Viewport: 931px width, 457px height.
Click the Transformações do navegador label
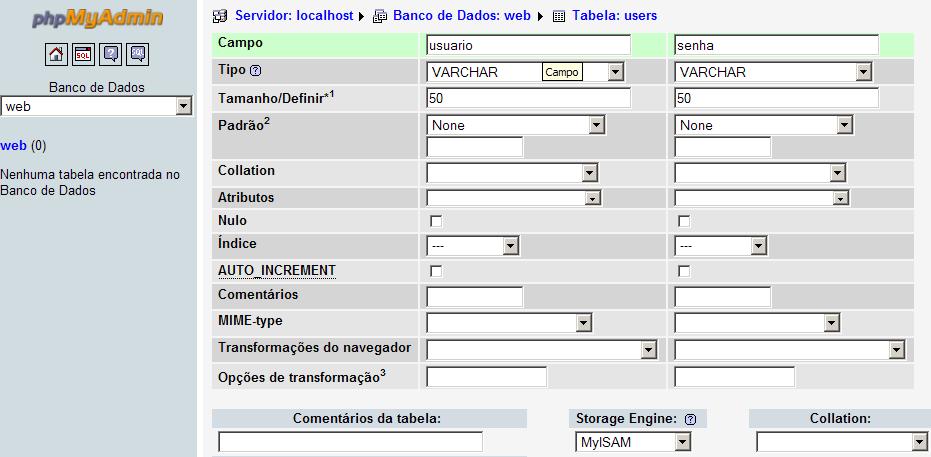click(315, 348)
